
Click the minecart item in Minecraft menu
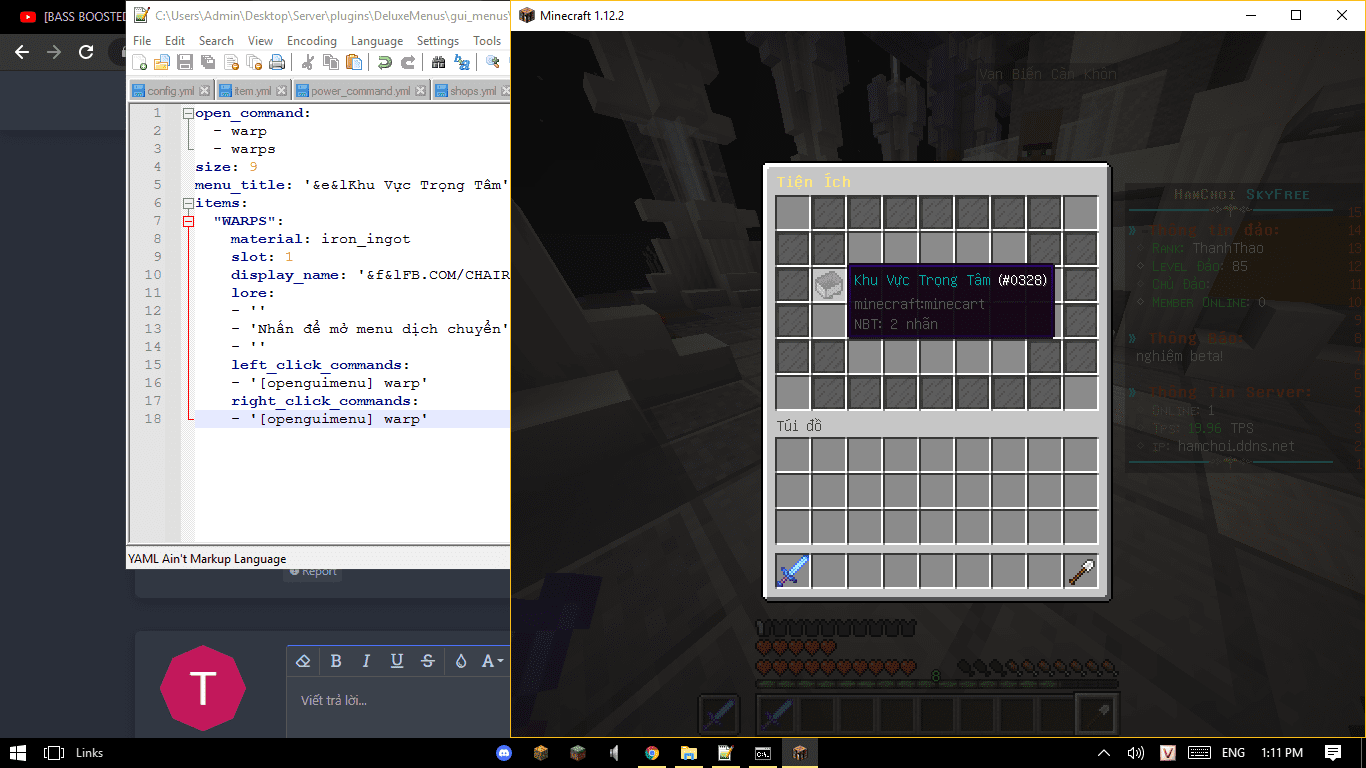829,285
